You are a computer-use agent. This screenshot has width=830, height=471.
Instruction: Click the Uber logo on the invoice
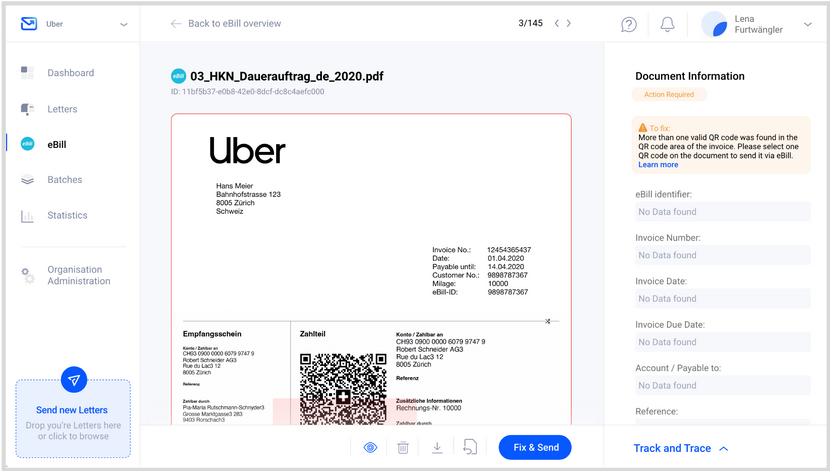point(247,150)
